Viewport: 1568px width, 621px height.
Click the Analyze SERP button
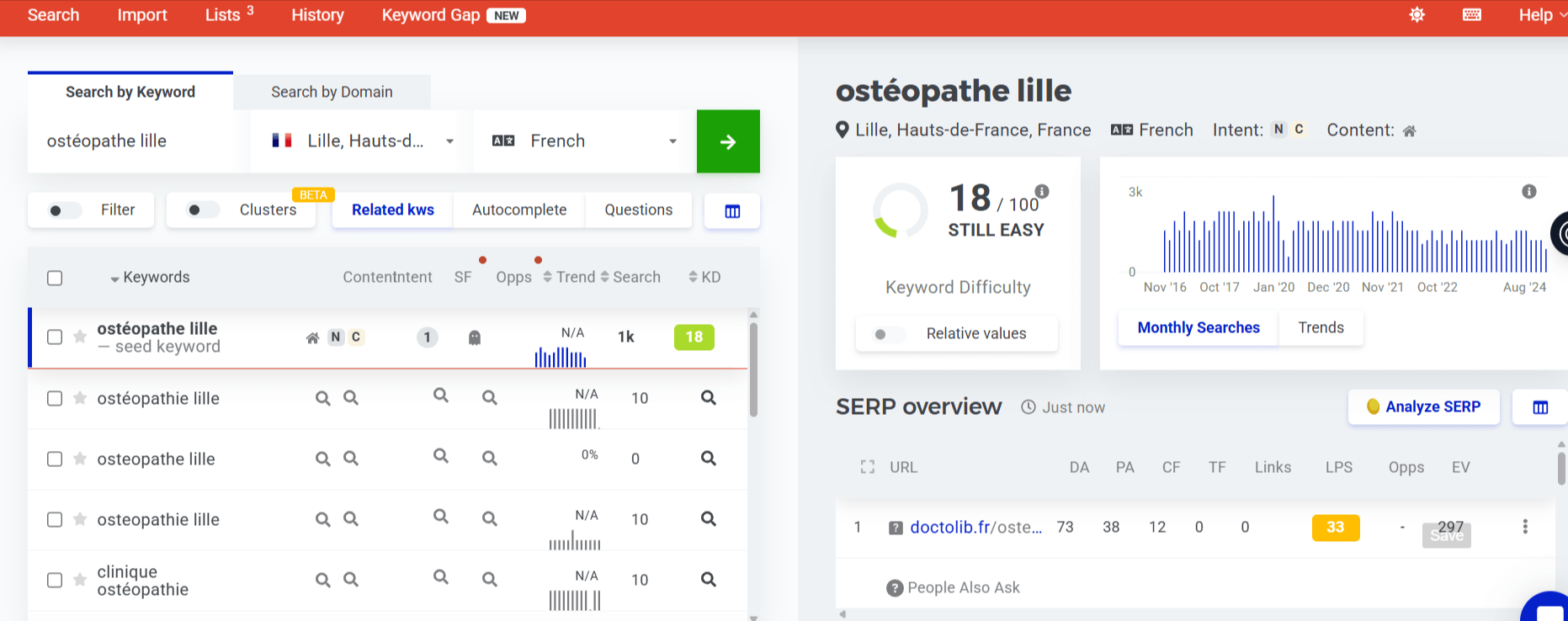click(x=1423, y=407)
